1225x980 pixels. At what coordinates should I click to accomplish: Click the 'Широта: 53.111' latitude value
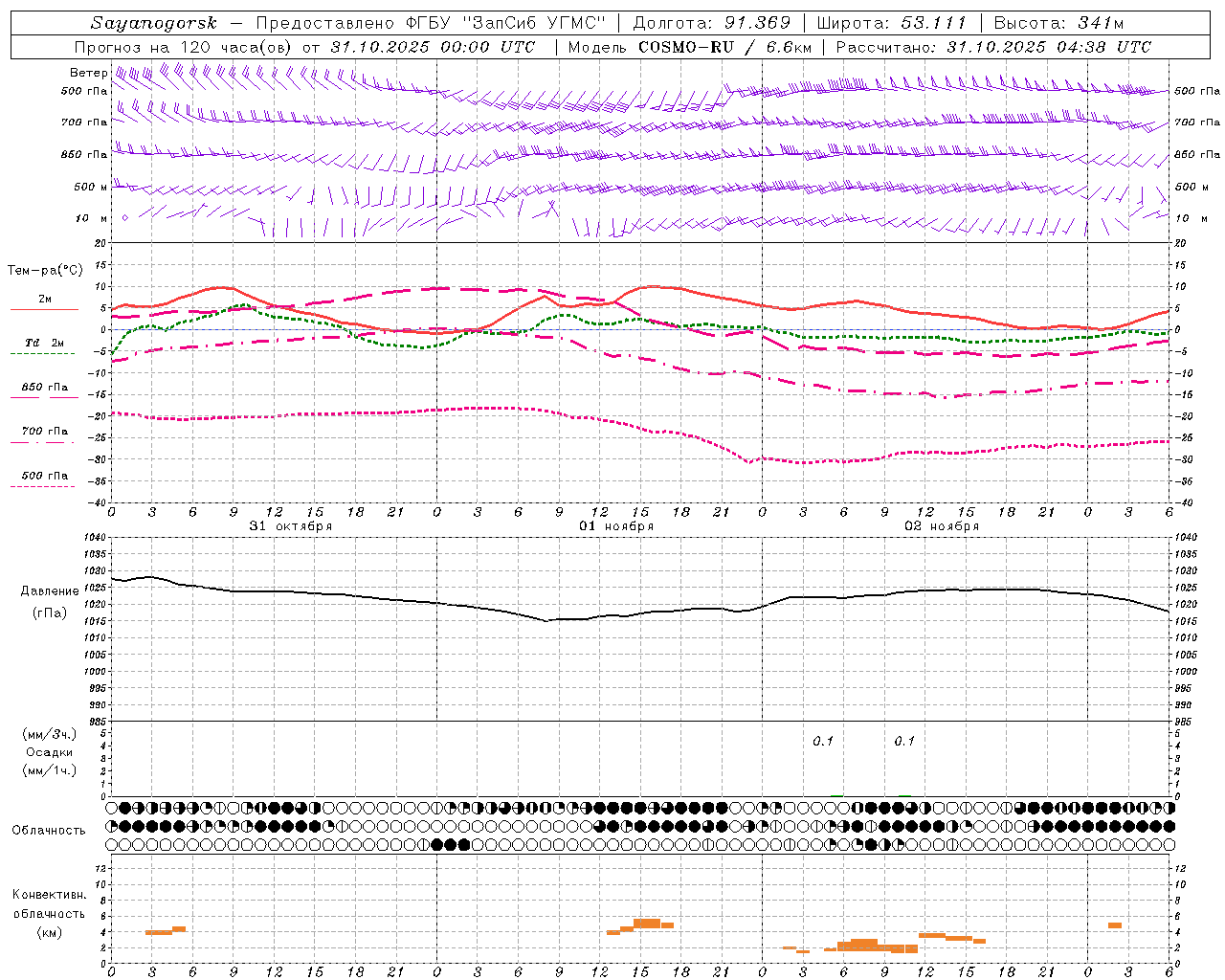[892, 23]
